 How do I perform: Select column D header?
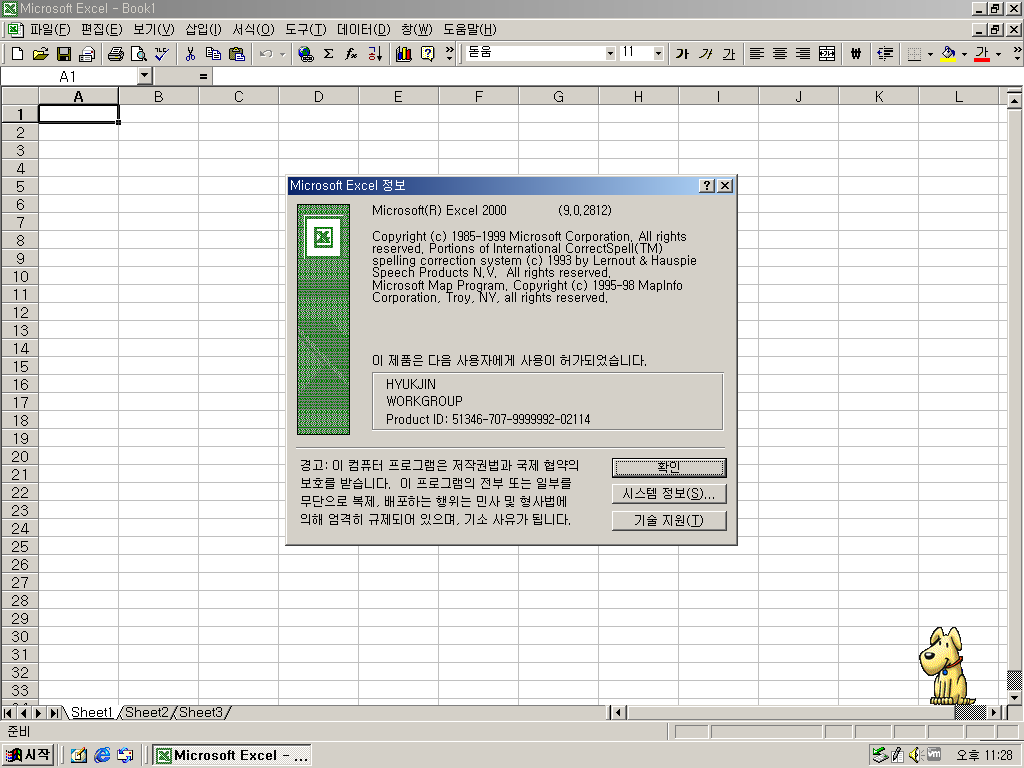tap(319, 97)
